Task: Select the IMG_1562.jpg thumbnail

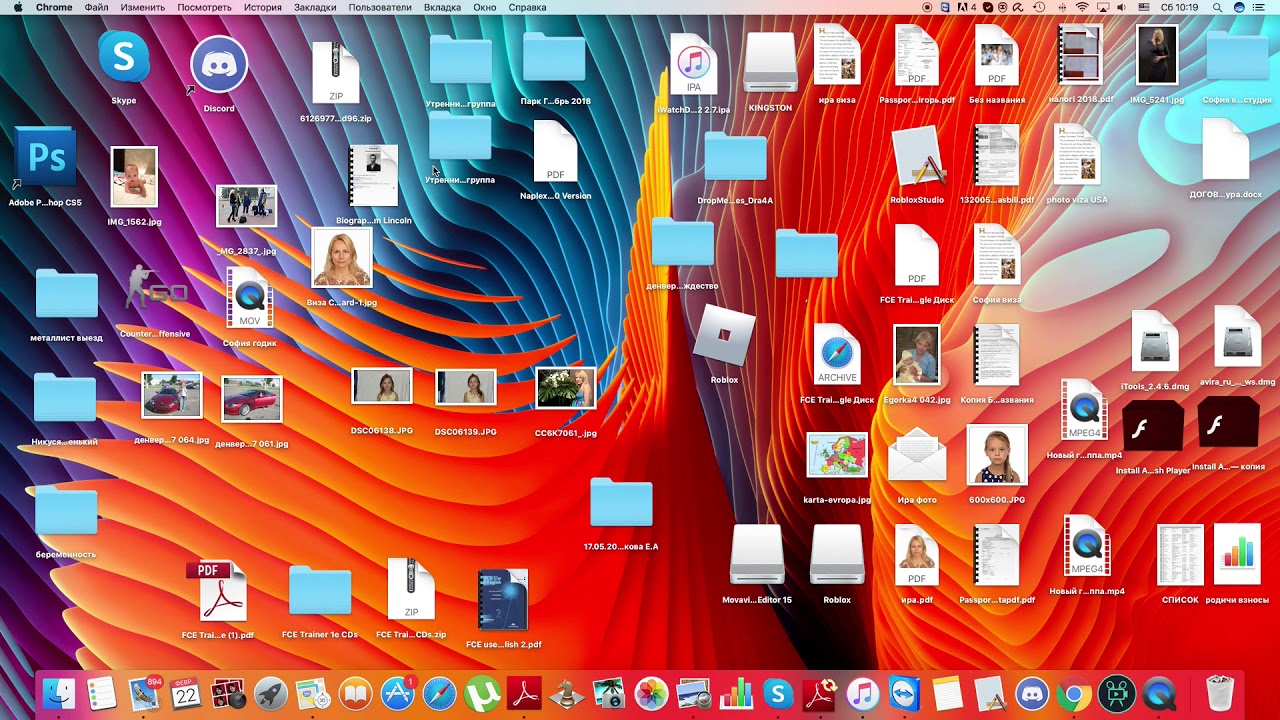Action: pyautogui.click(x=134, y=177)
